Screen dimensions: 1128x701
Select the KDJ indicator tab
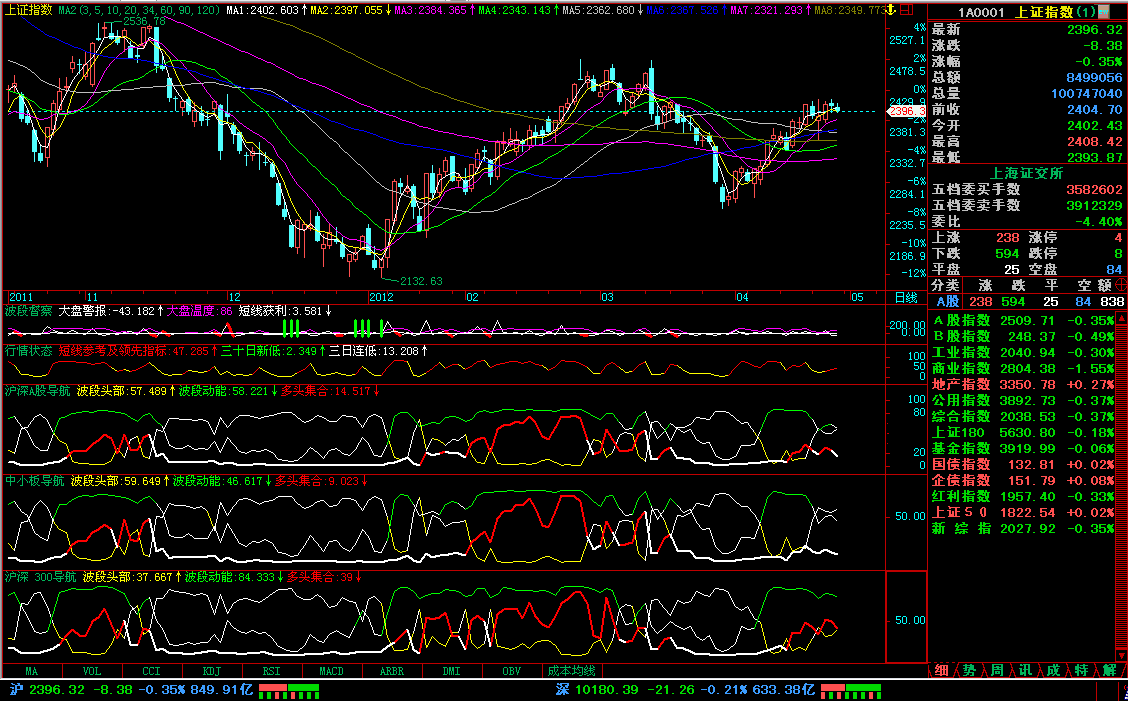point(212,671)
